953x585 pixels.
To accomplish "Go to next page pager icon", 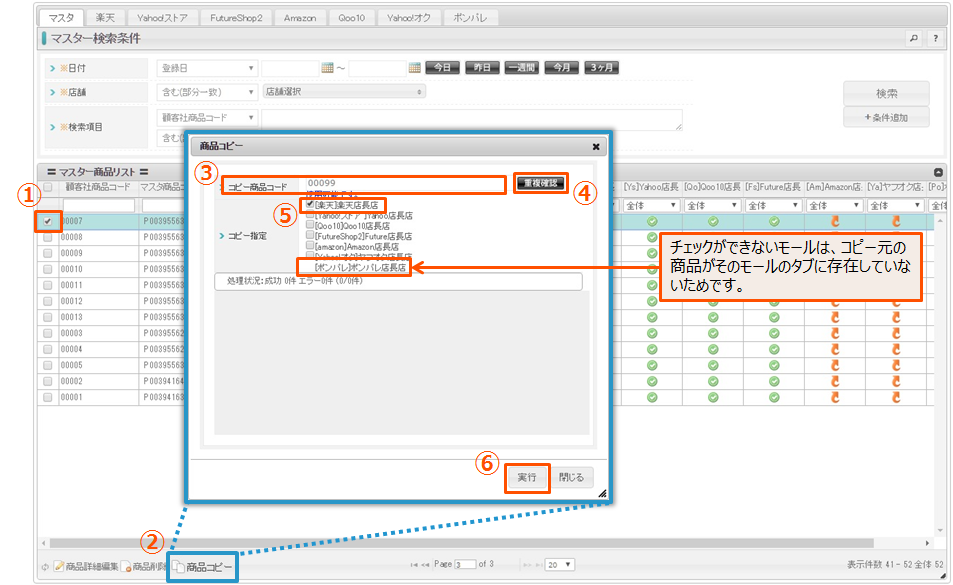I will tap(527, 565).
